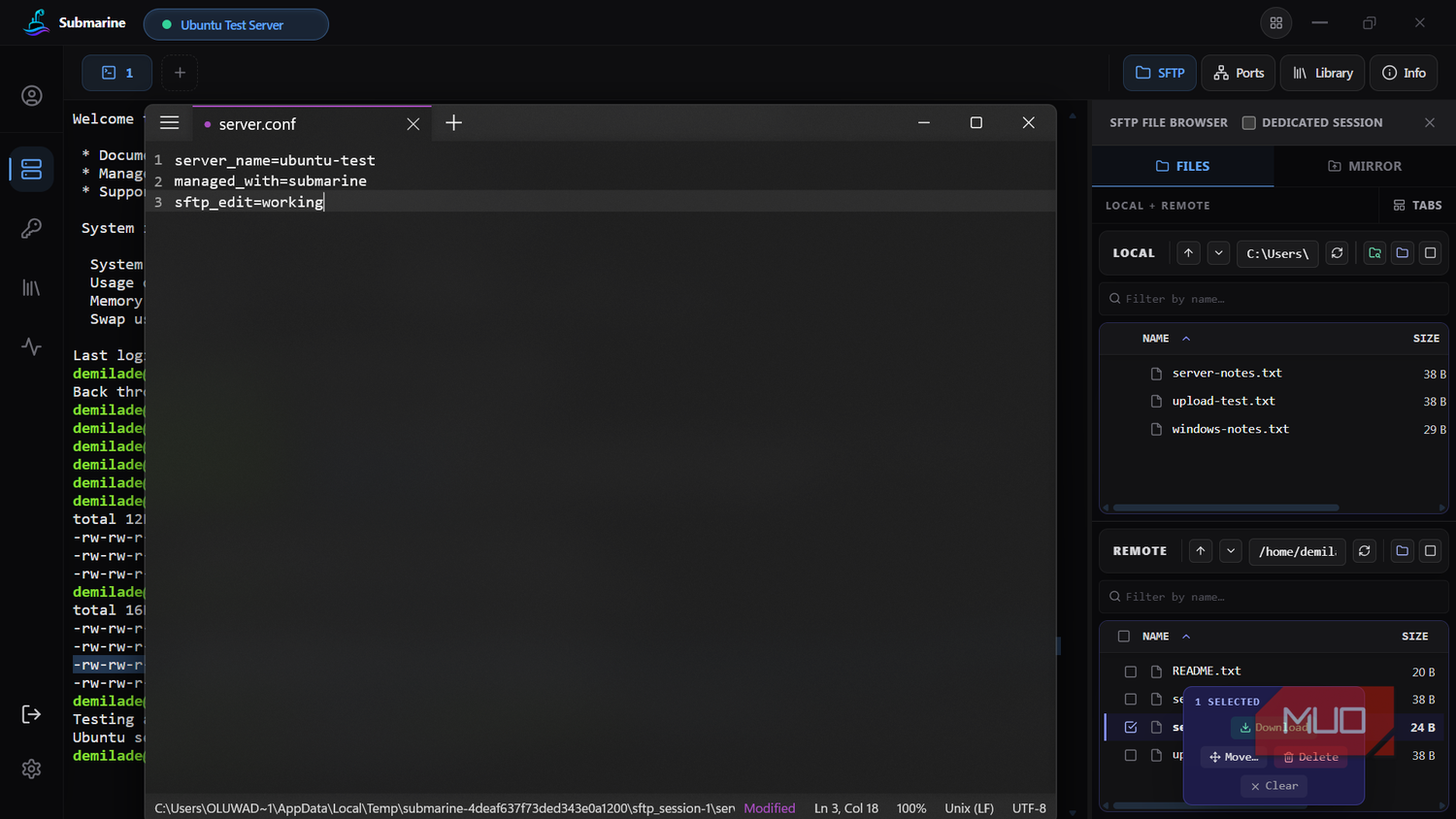Add a new editor tab
The height and width of the screenshot is (819, 1456).
point(453,123)
